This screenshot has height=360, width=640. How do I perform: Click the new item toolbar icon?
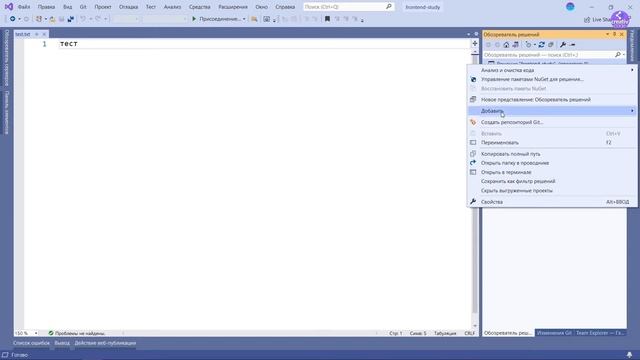[38, 19]
